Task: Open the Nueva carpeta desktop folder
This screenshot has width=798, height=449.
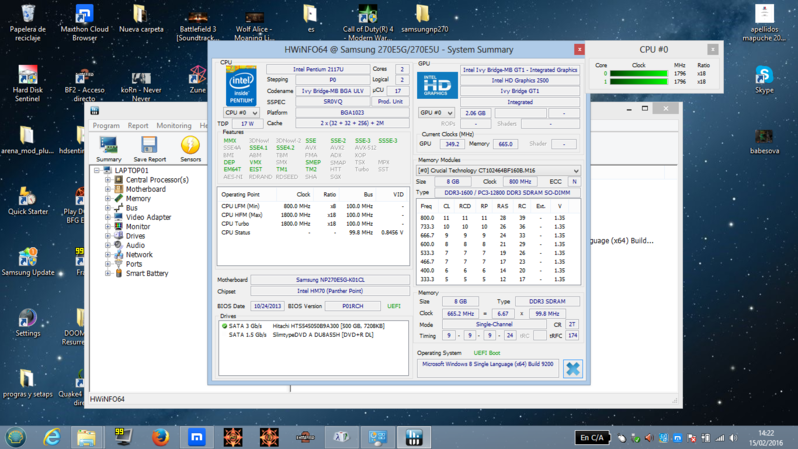Action: [141, 19]
